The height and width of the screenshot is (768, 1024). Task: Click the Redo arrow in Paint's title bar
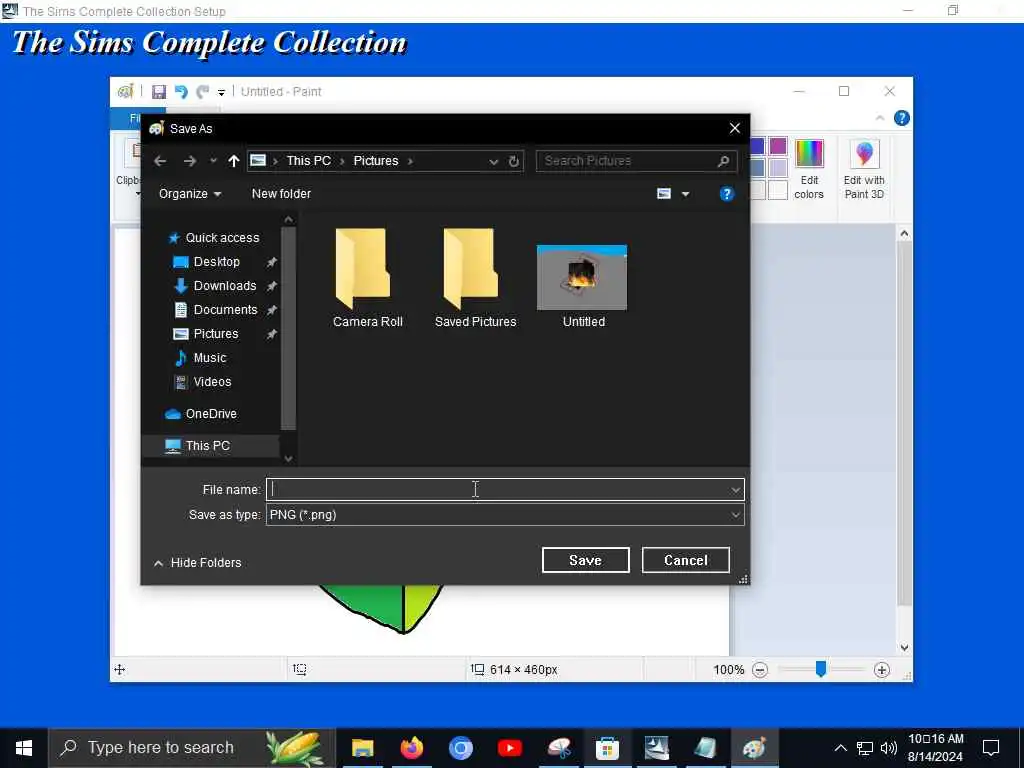tap(202, 92)
